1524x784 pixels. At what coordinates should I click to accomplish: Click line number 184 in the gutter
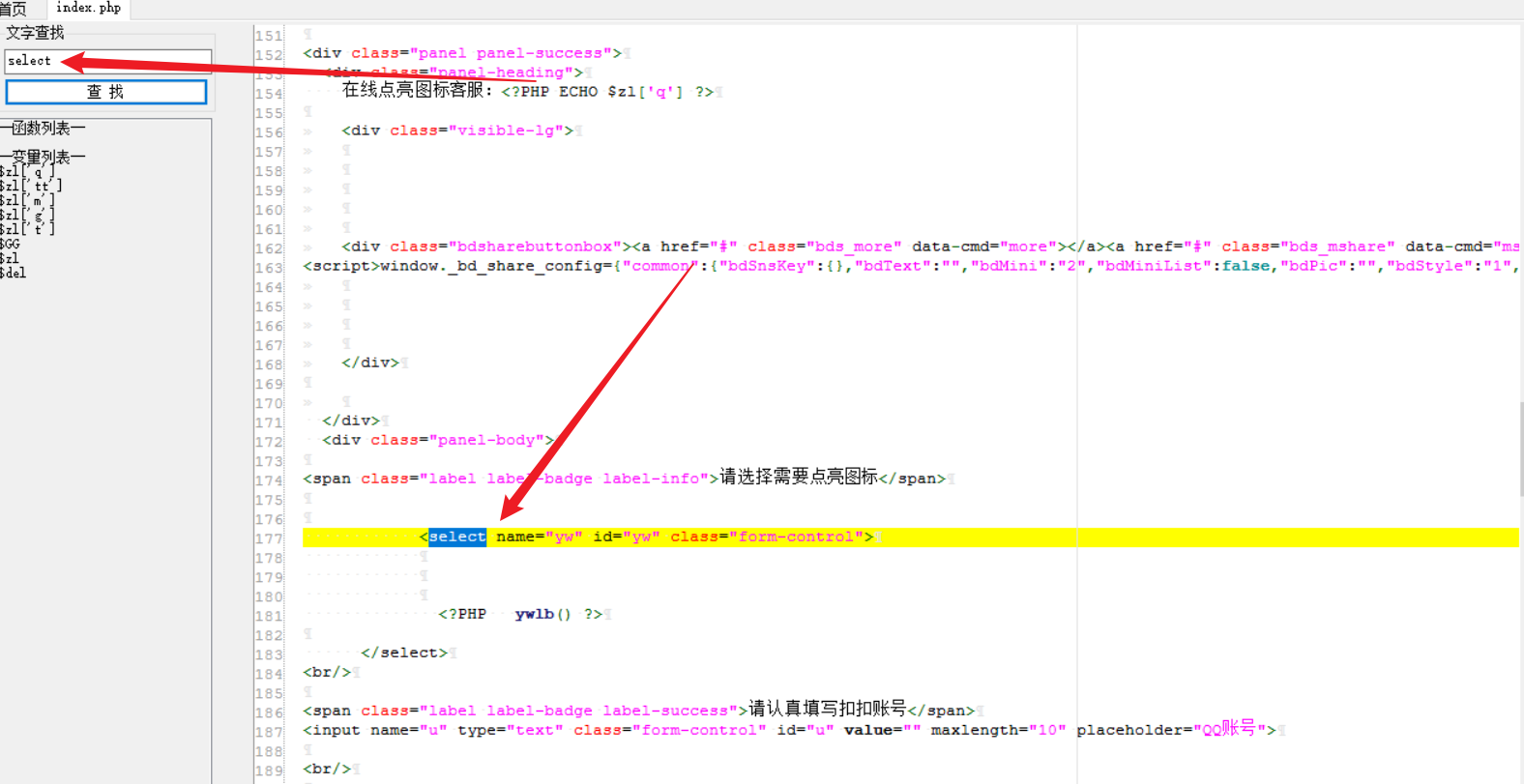269,674
